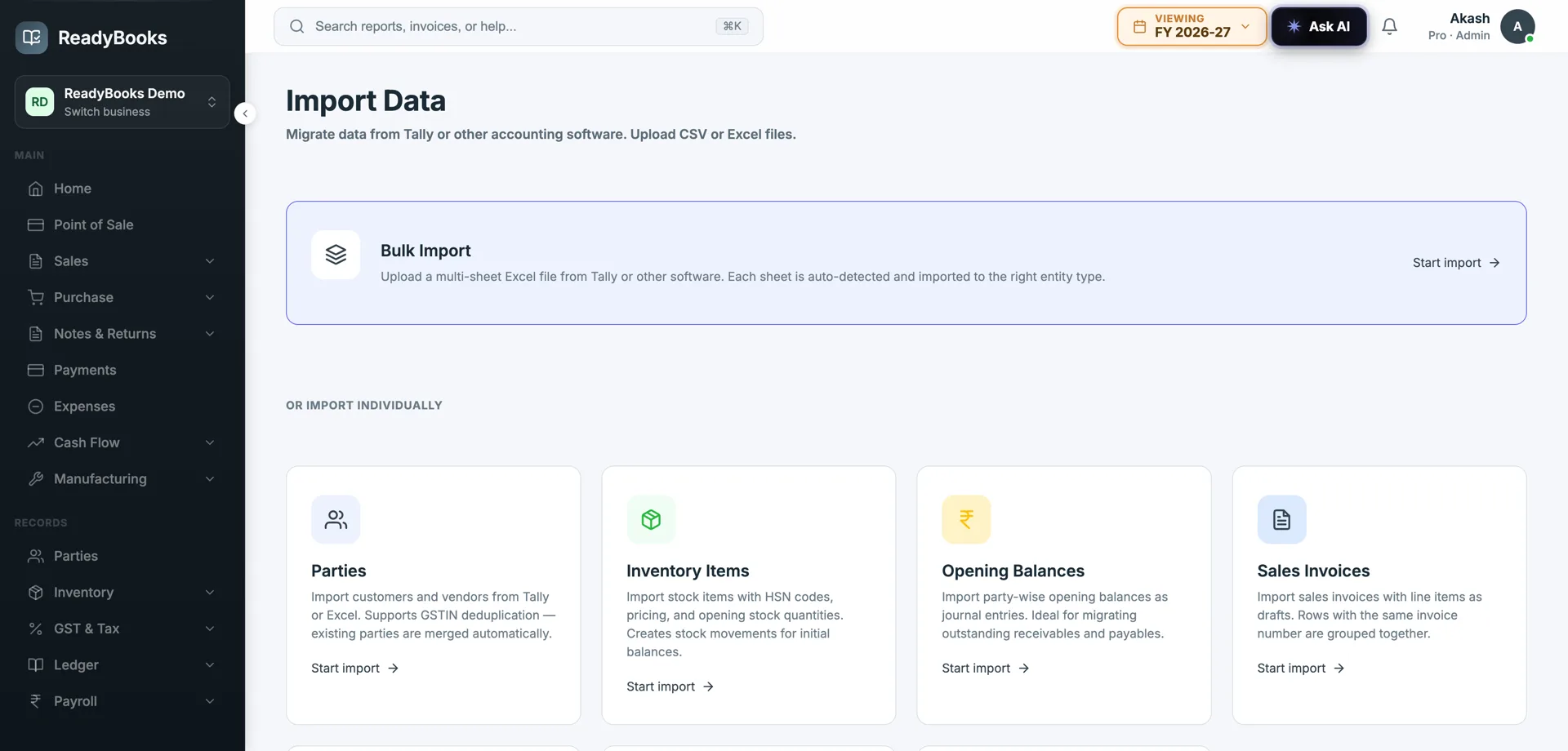Click the Notes & Returns file icon
The width and height of the screenshot is (1568, 751).
pyautogui.click(x=35, y=334)
